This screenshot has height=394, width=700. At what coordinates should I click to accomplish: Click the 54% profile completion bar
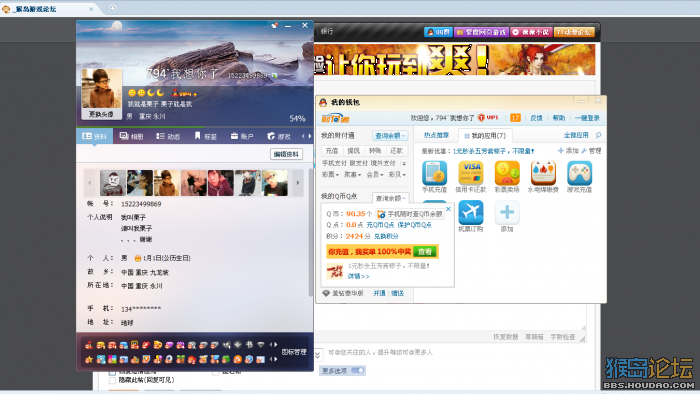[195, 127]
